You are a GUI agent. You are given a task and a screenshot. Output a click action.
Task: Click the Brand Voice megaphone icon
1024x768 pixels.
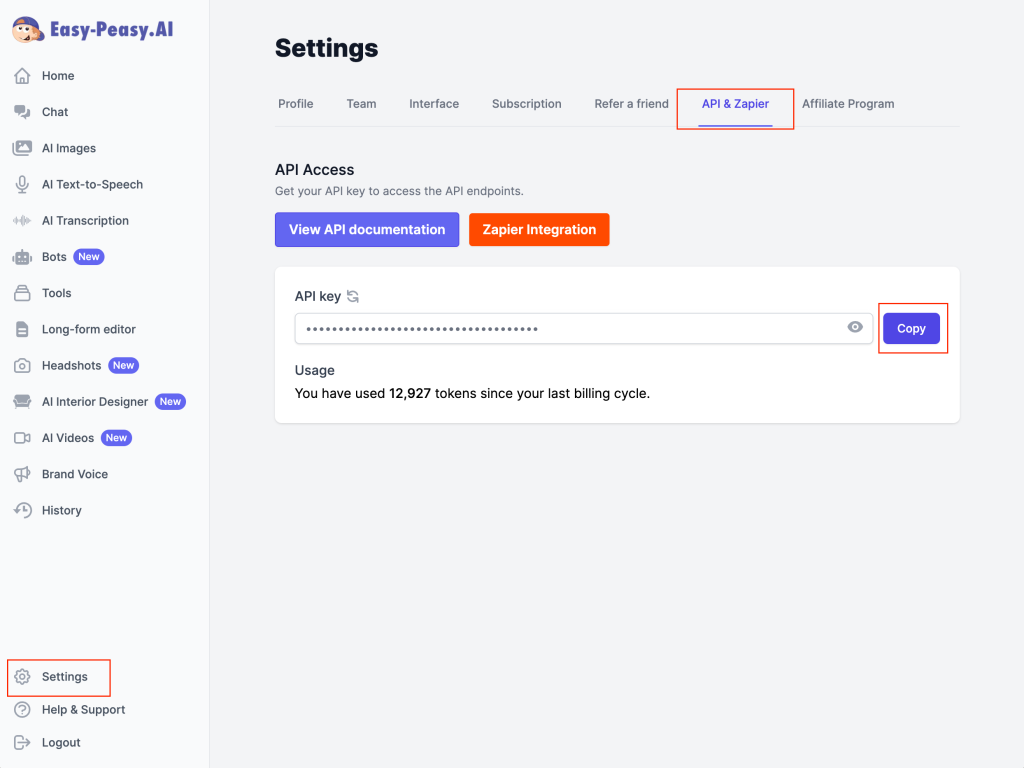click(x=22, y=474)
